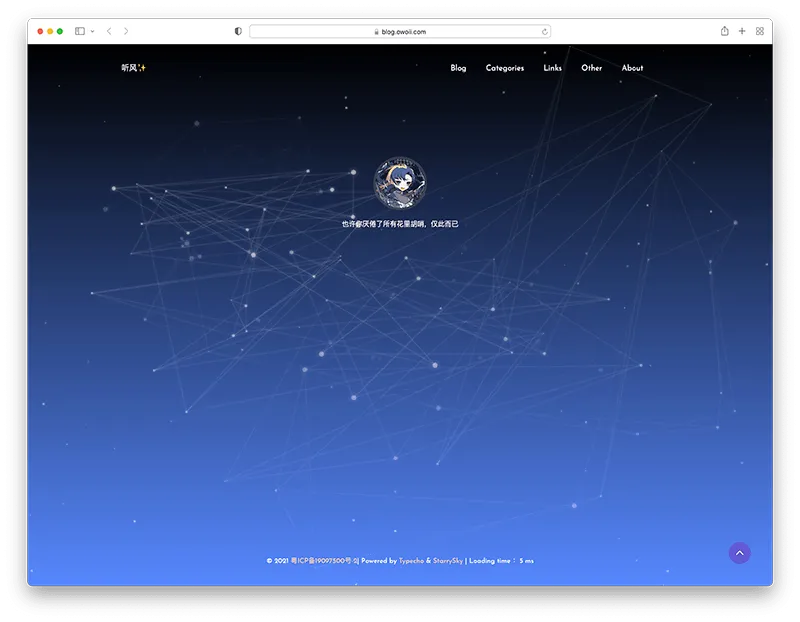
Task: Click the purple back-to-top arrow button
Action: pos(739,553)
